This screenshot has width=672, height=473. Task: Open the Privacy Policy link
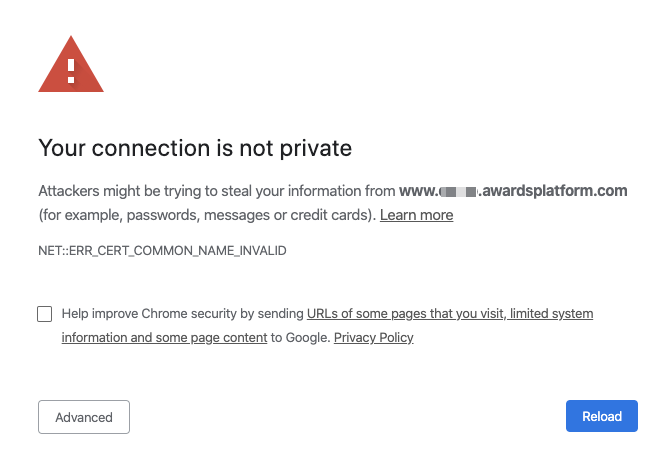click(373, 338)
